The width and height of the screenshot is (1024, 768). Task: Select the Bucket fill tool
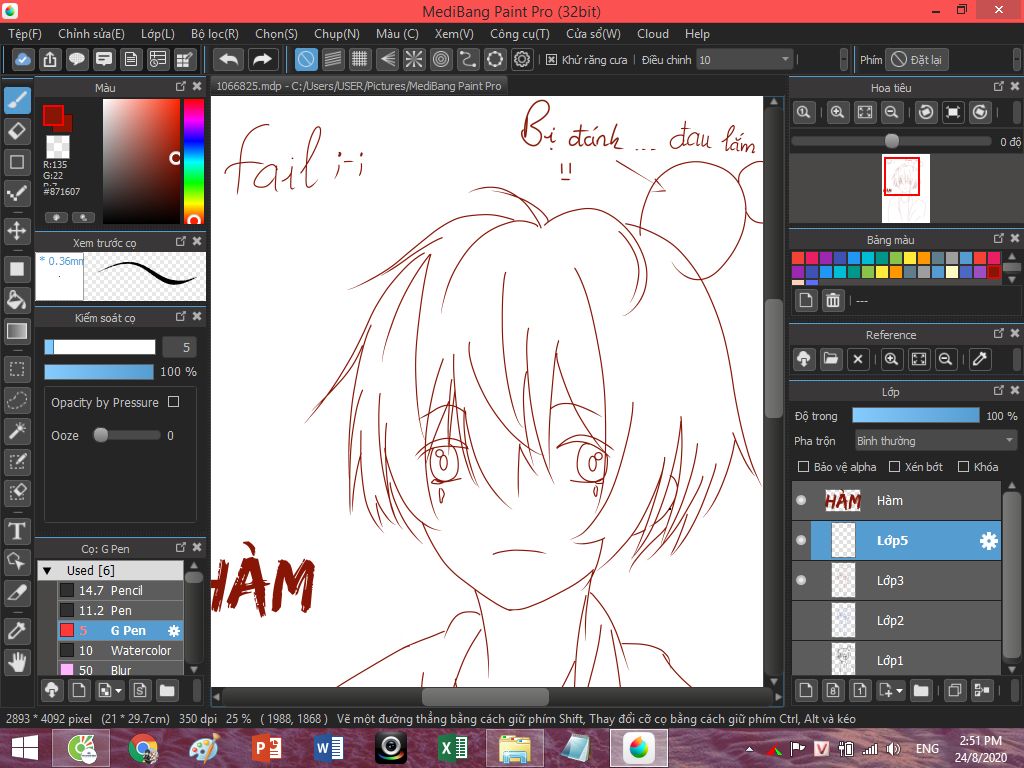click(17, 300)
